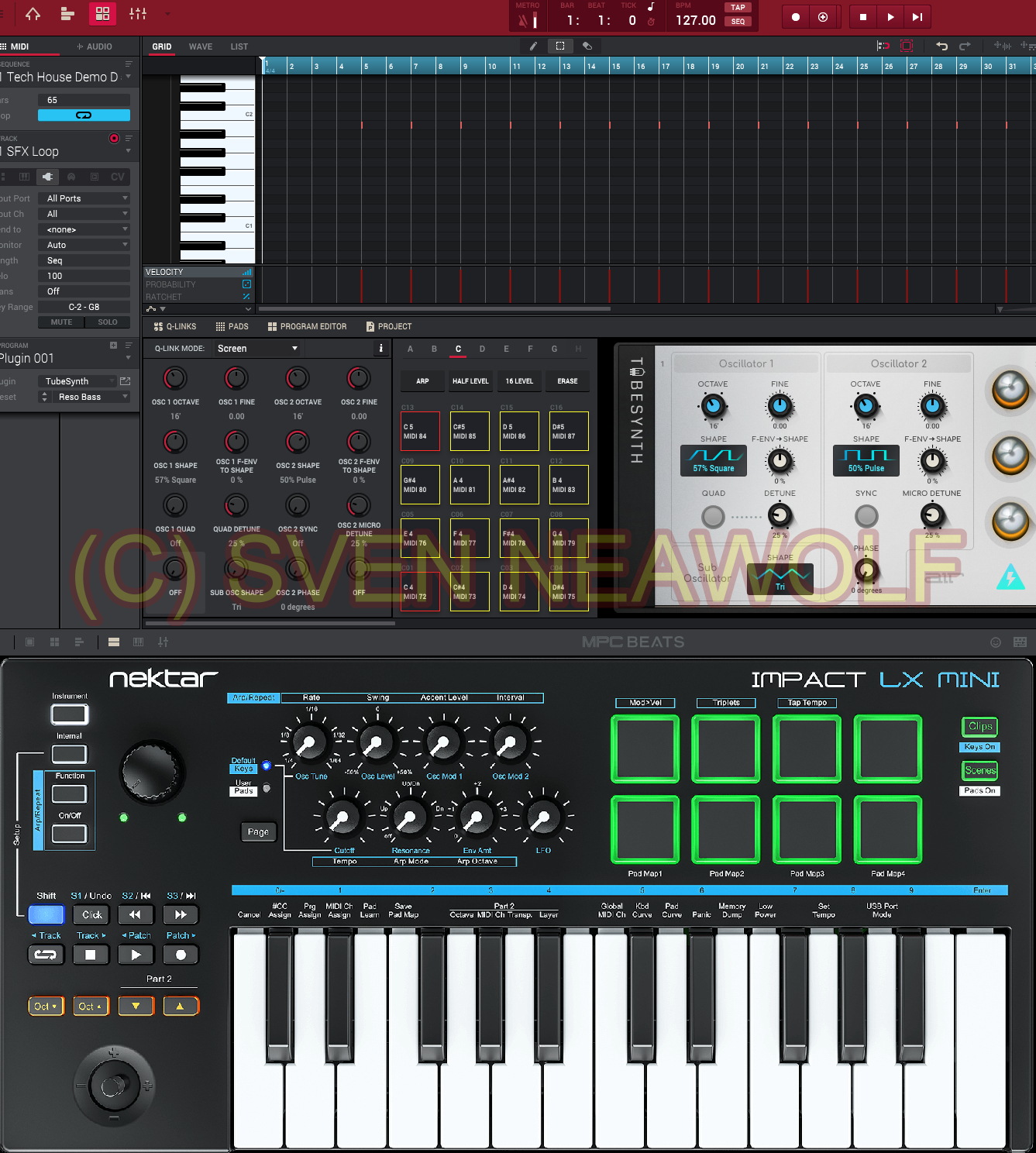Open the channel mixer icon in top toolbar
This screenshot has height=1153, width=1036.
click(138, 14)
